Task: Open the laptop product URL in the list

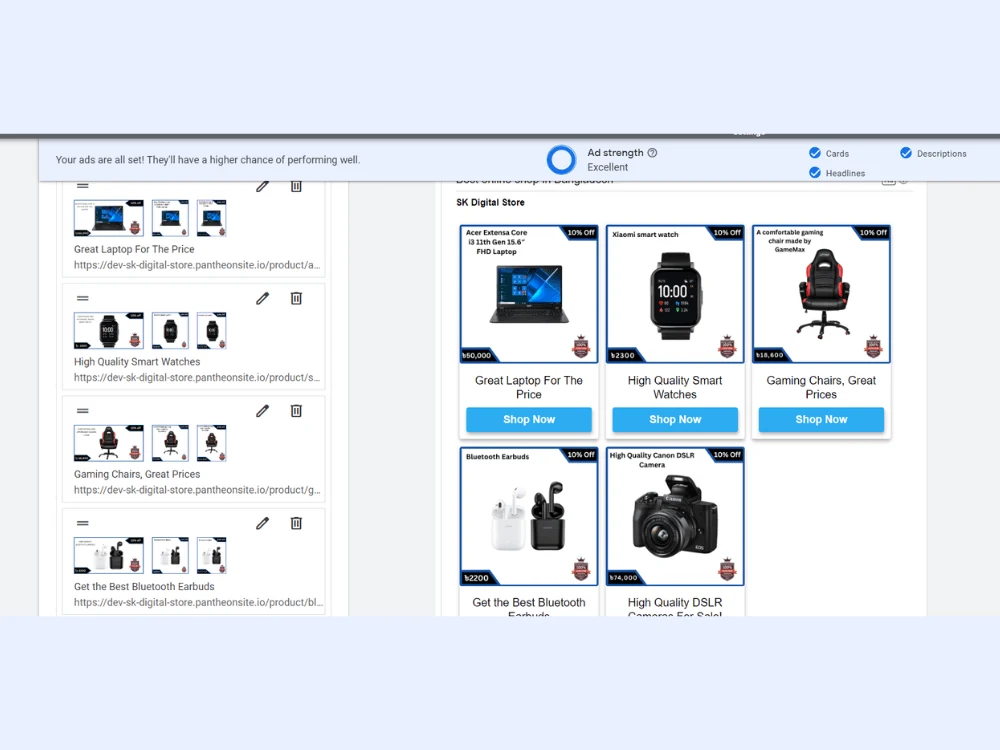Action: pyautogui.click(x=196, y=265)
